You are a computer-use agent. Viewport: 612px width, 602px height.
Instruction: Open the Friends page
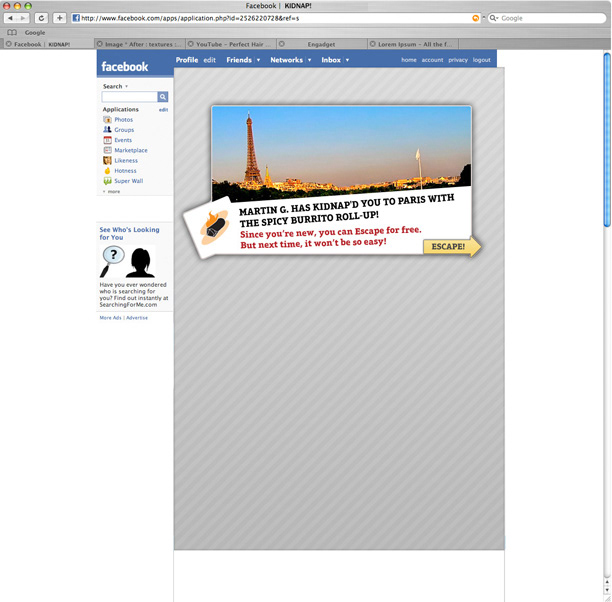click(x=239, y=60)
